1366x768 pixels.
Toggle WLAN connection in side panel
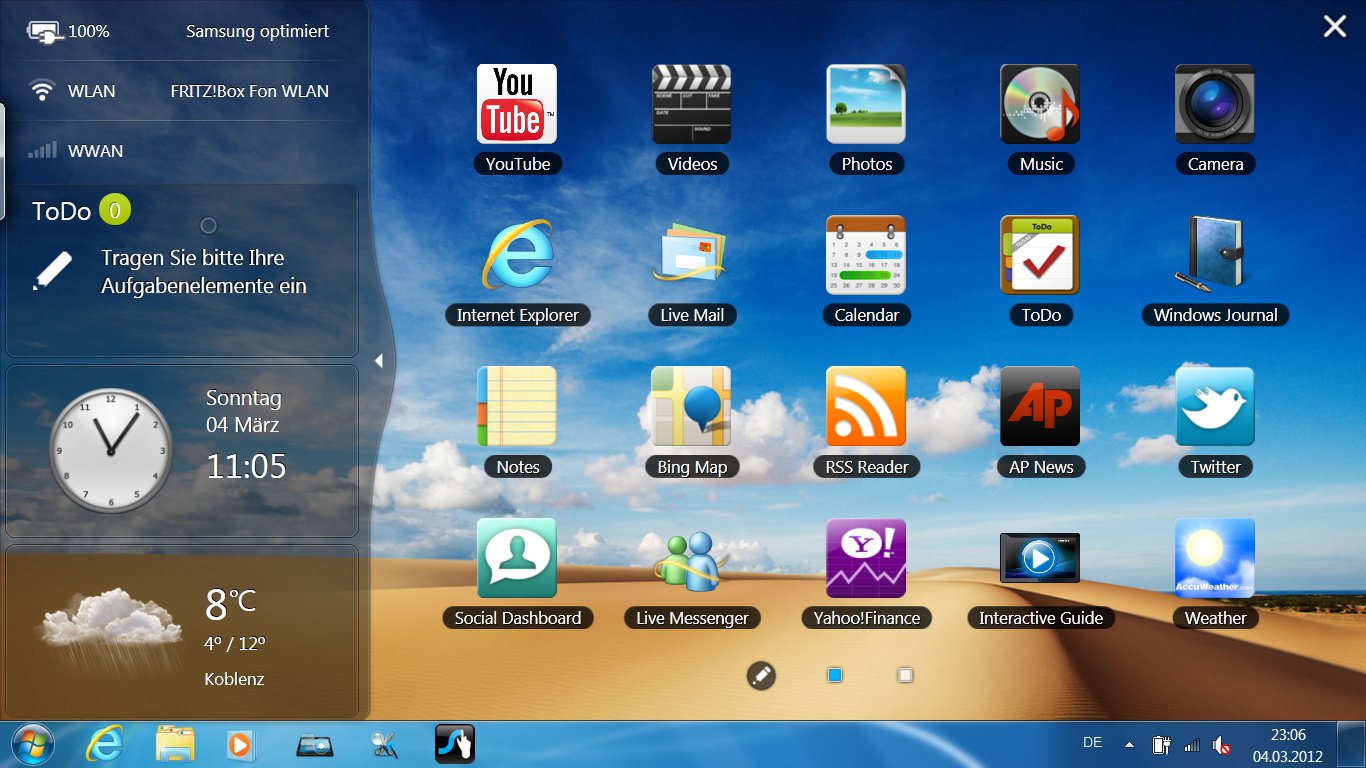point(180,91)
